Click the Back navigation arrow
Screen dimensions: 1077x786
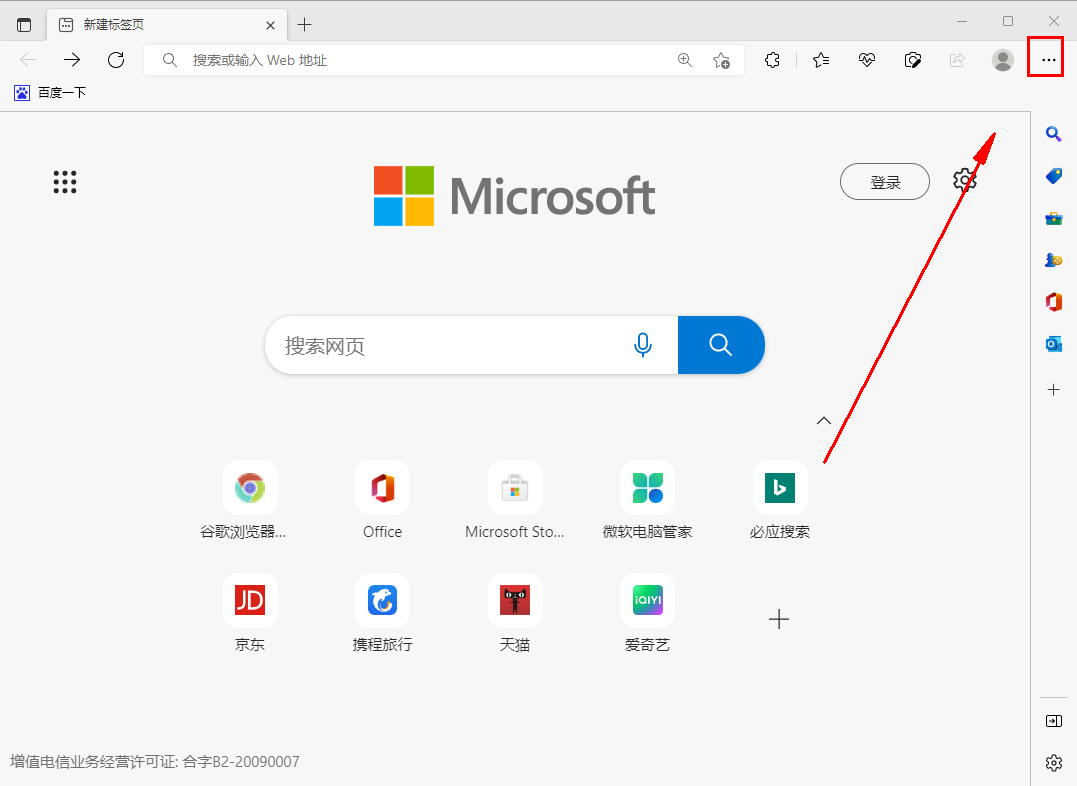pyautogui.click(x=28, y=60)
